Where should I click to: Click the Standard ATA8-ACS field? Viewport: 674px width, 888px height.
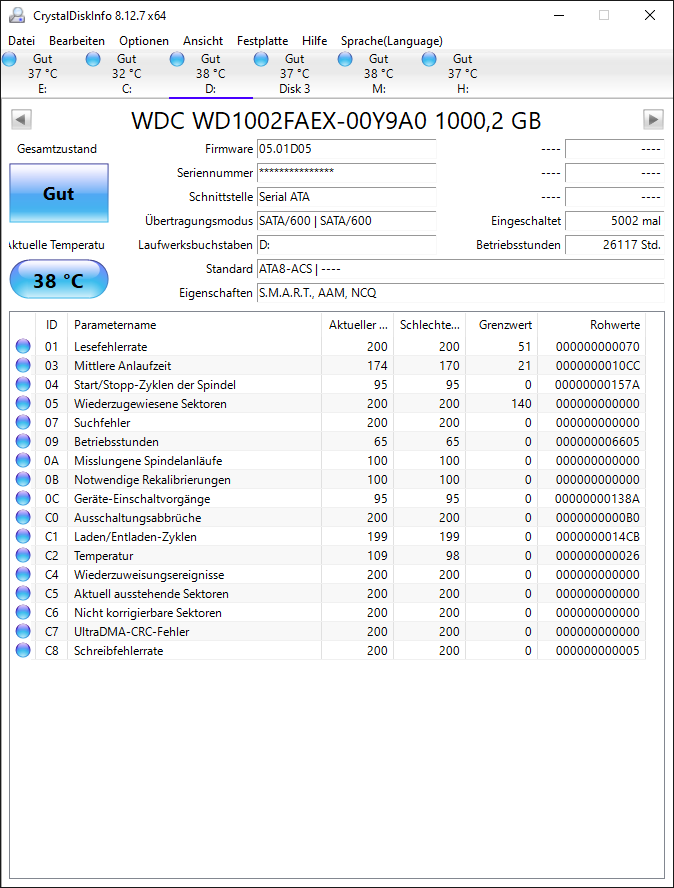tap(460, 269)
